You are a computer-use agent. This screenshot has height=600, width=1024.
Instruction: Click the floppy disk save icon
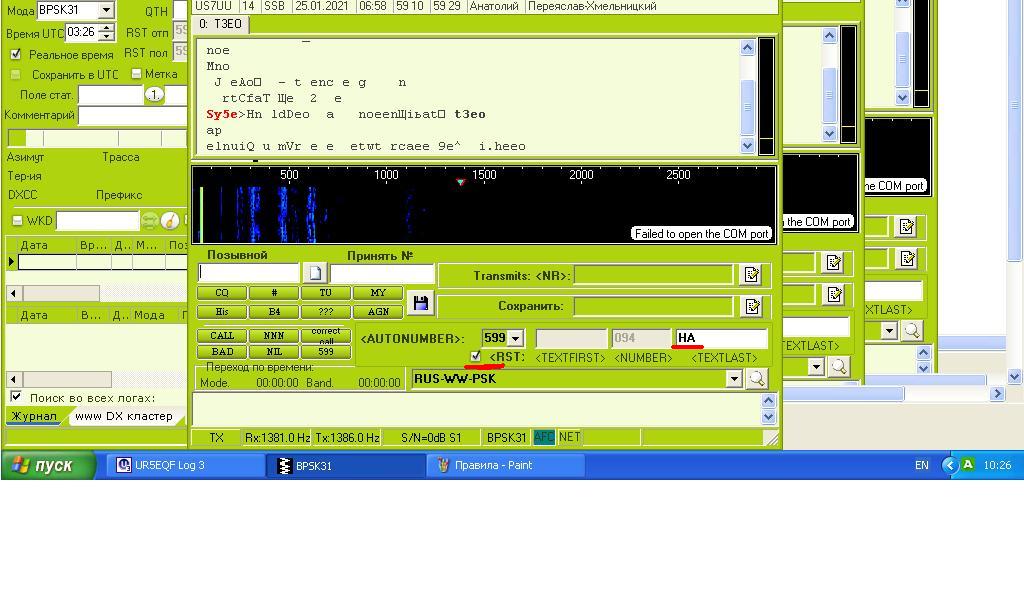click(420, 302)
